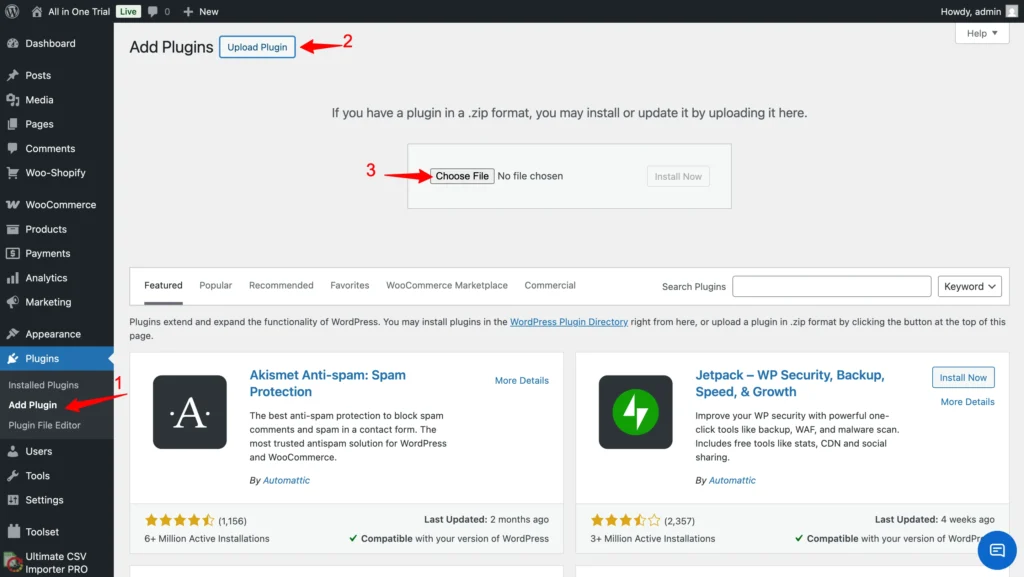This screenshot has height=577, width=1024.
Task: Click inside the Search Plugins field
Action: [x=831, y=285]
